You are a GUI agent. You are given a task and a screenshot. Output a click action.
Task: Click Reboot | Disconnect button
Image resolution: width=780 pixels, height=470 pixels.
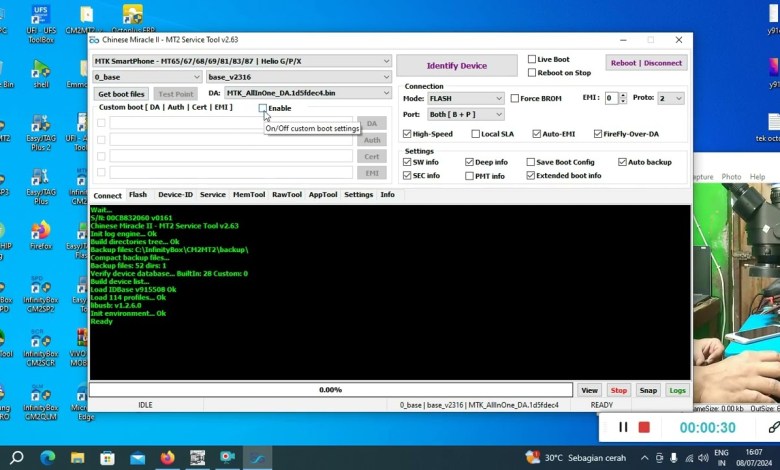pos(646,63)
